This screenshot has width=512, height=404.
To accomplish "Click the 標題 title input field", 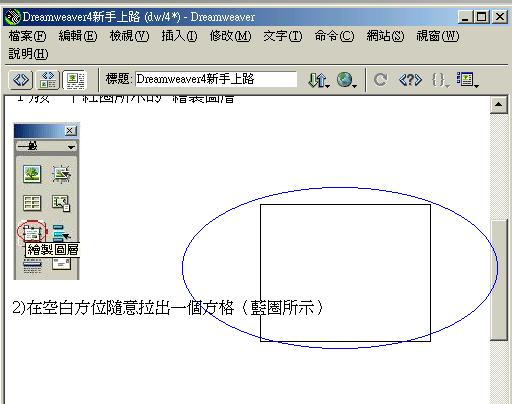I will pyautogui.click(x=216, y=79).
